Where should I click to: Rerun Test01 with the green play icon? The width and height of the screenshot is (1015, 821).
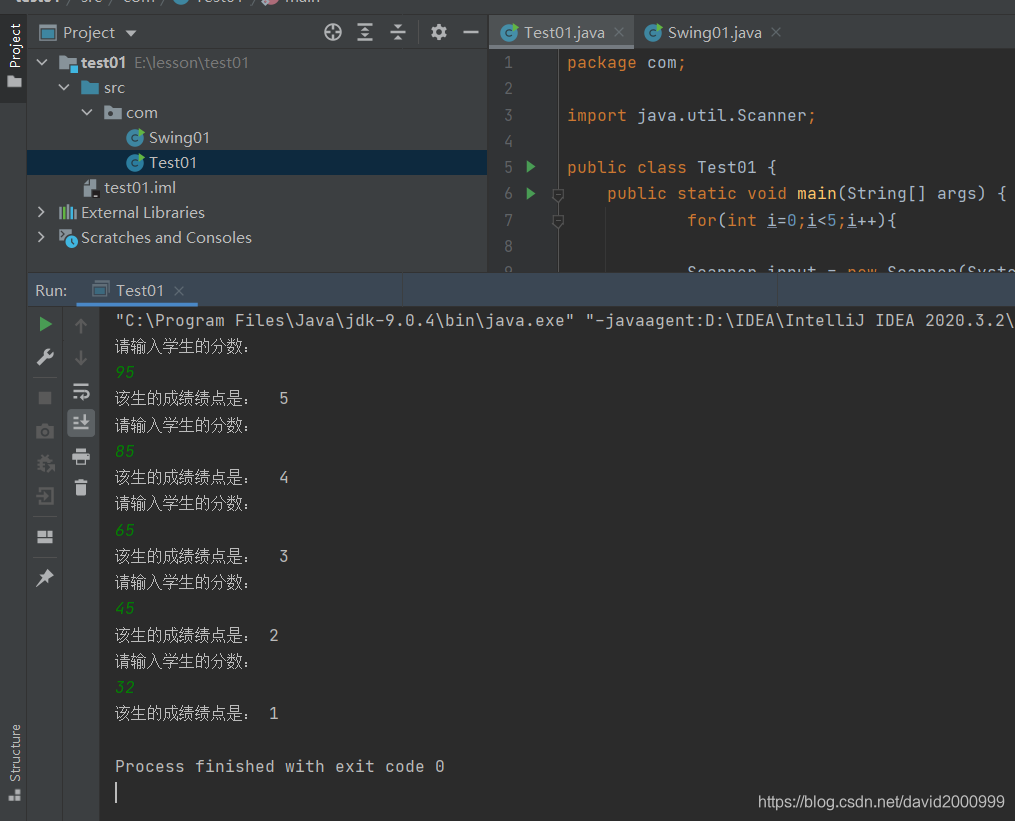(x=45, y=324)
